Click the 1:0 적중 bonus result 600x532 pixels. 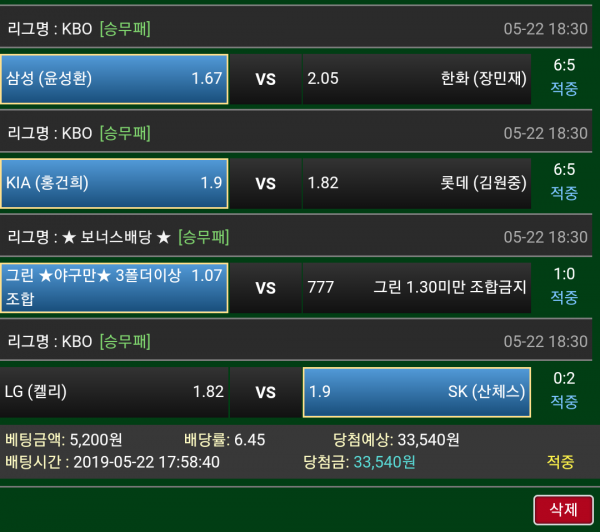point(564,286)
